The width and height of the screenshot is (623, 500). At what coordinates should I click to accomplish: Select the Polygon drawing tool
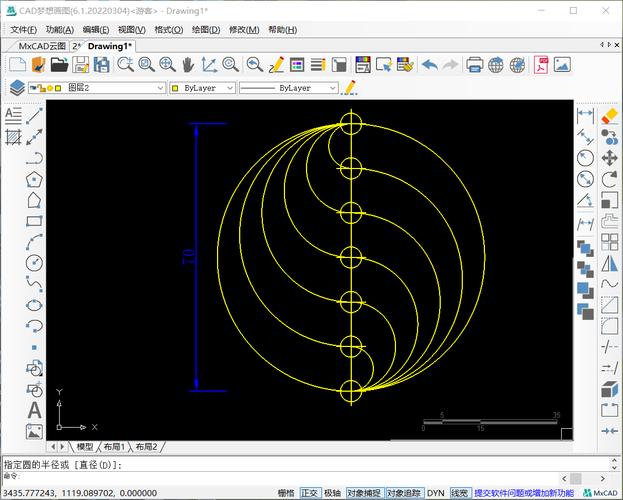pos(34,180)
